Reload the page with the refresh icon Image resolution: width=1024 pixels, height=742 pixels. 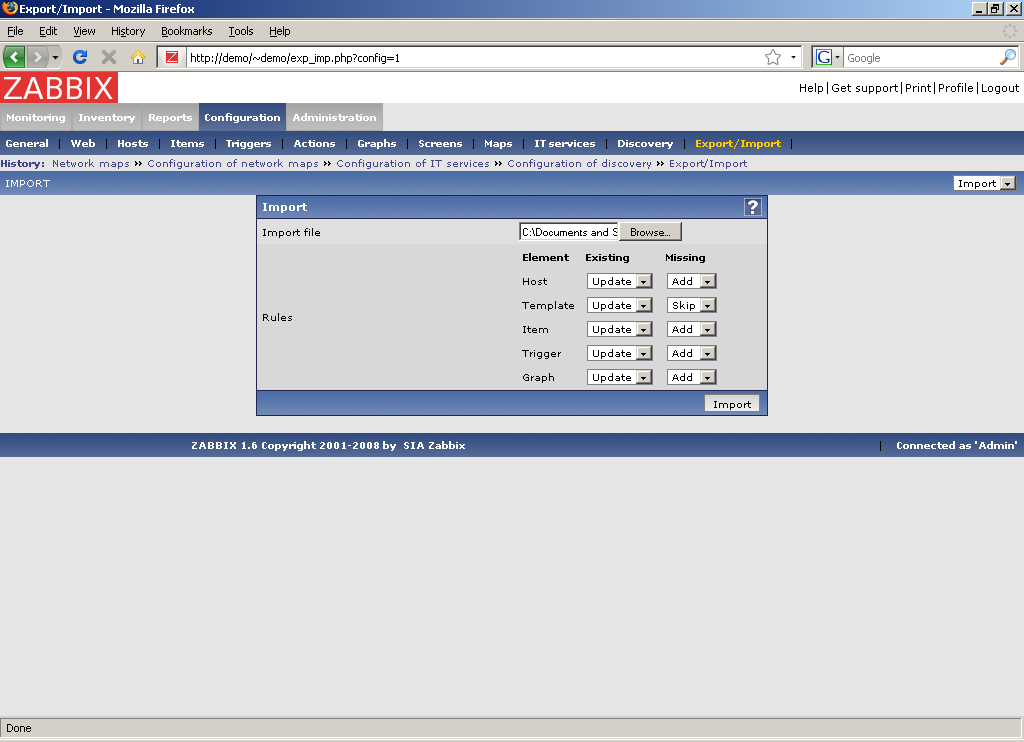(80, 57)
